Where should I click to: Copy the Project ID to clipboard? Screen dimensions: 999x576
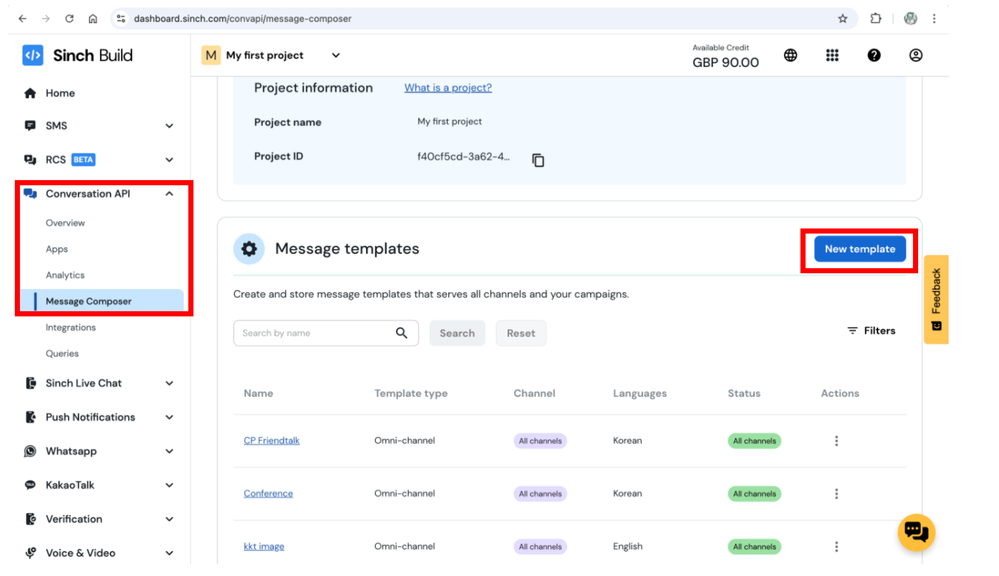point(538,160)
